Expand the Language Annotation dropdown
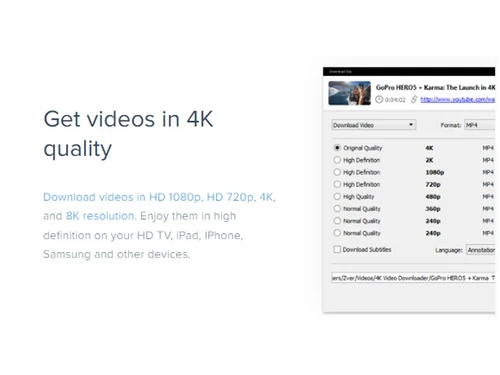This screenshot has width=500, height=375. (481, 250)
